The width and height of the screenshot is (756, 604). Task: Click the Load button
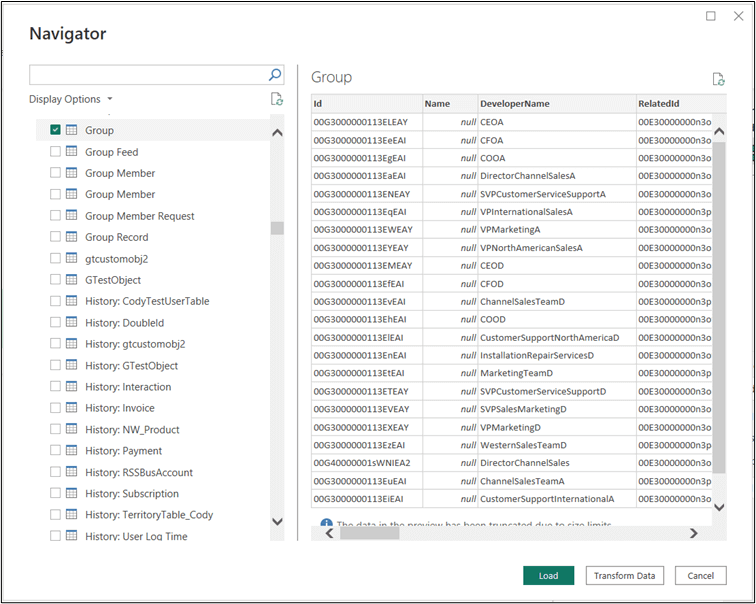point(548,575)
